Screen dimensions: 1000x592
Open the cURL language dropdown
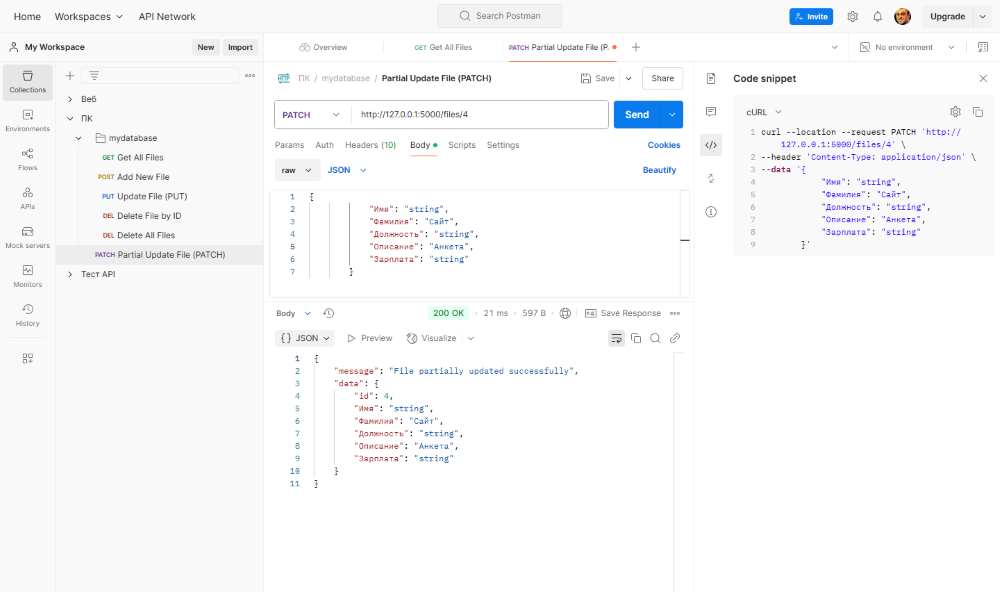pos(764,112)
